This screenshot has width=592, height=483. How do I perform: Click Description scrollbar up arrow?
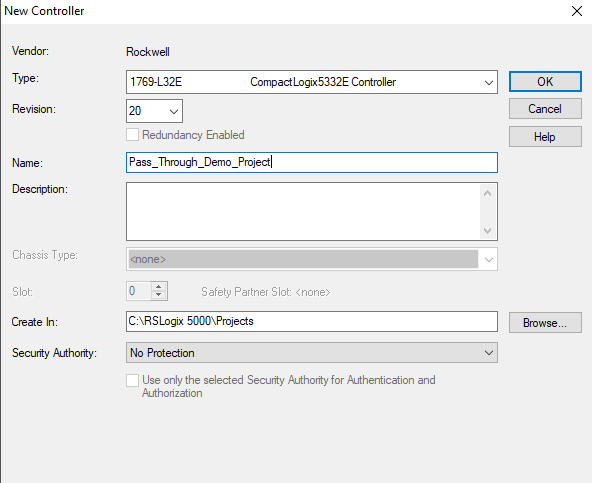coord(487,193)
